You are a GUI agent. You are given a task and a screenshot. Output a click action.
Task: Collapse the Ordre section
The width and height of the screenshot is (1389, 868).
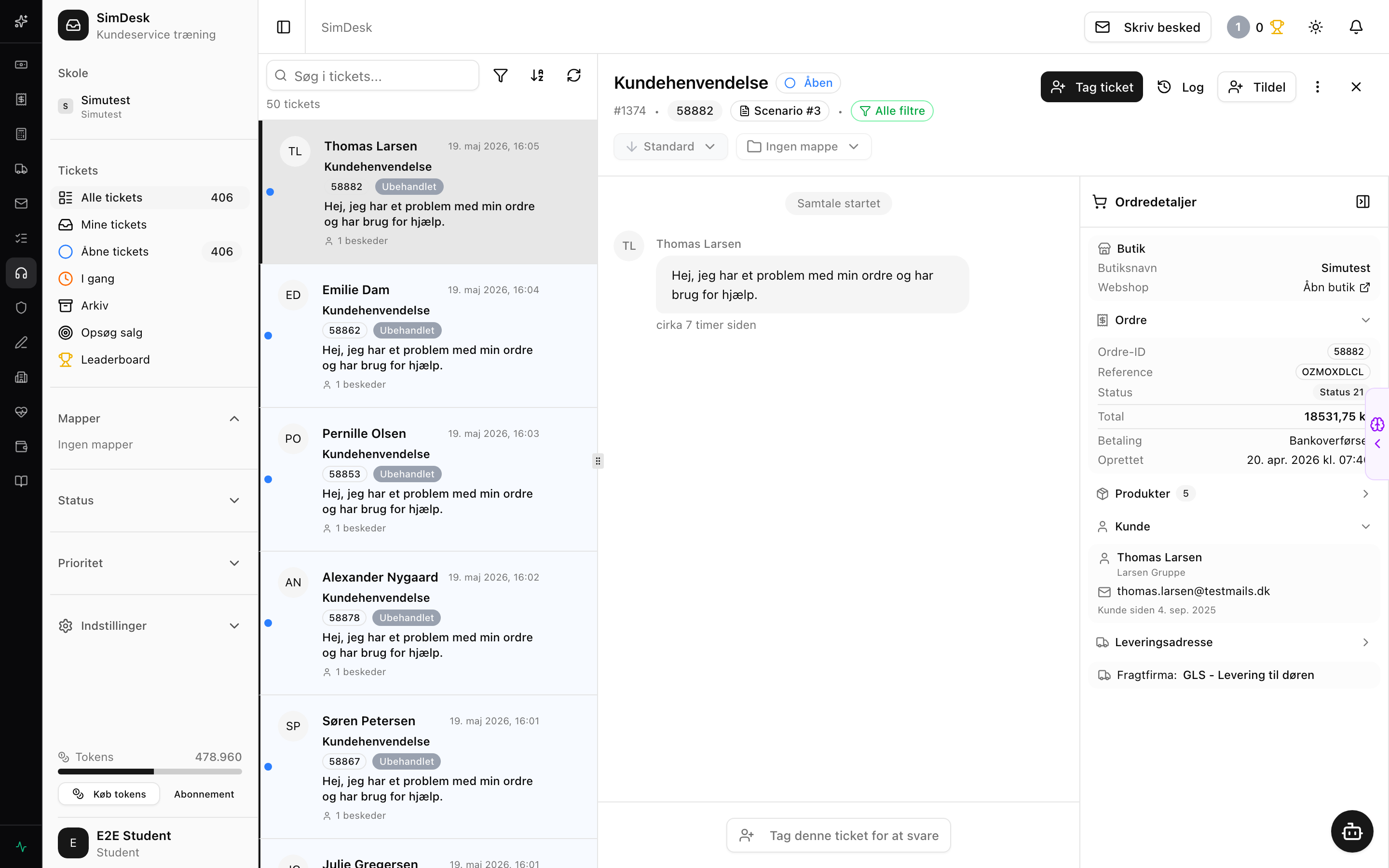click(1234, 320)
